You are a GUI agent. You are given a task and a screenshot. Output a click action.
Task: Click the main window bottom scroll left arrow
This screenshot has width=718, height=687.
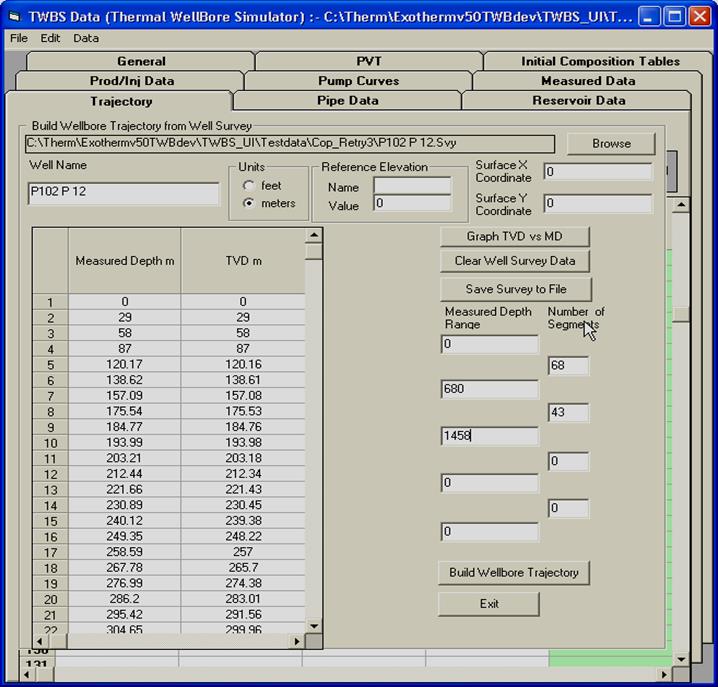[x=27, y=675]
